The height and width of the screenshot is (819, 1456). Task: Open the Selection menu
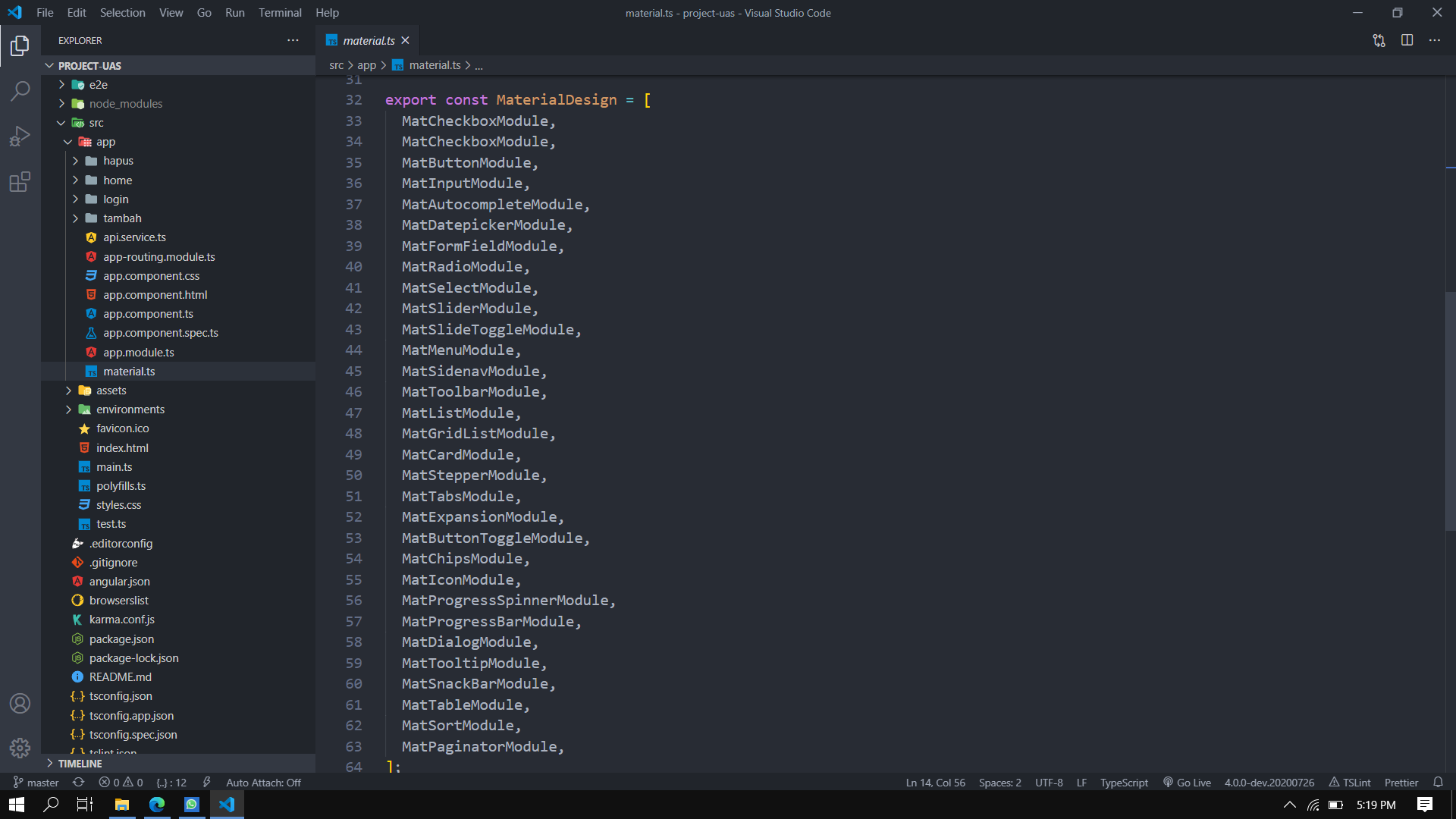[122, 12]
